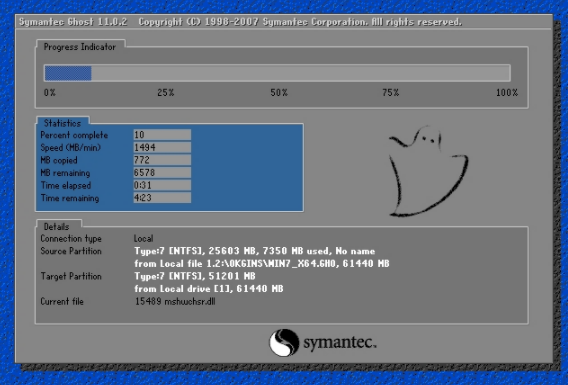Select the Details panel label
This screenshot has height=385, width=568.
[x=56, y=227]
